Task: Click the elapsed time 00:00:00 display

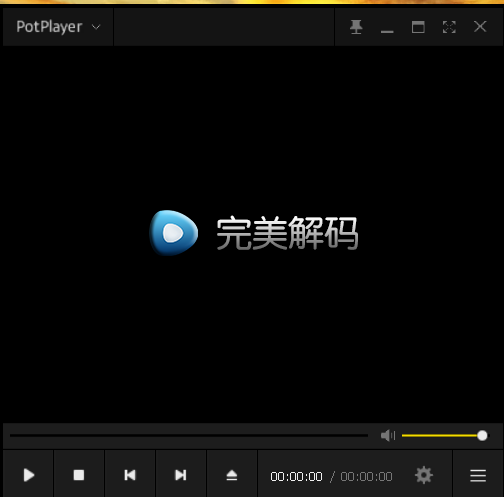Action: 296,477
